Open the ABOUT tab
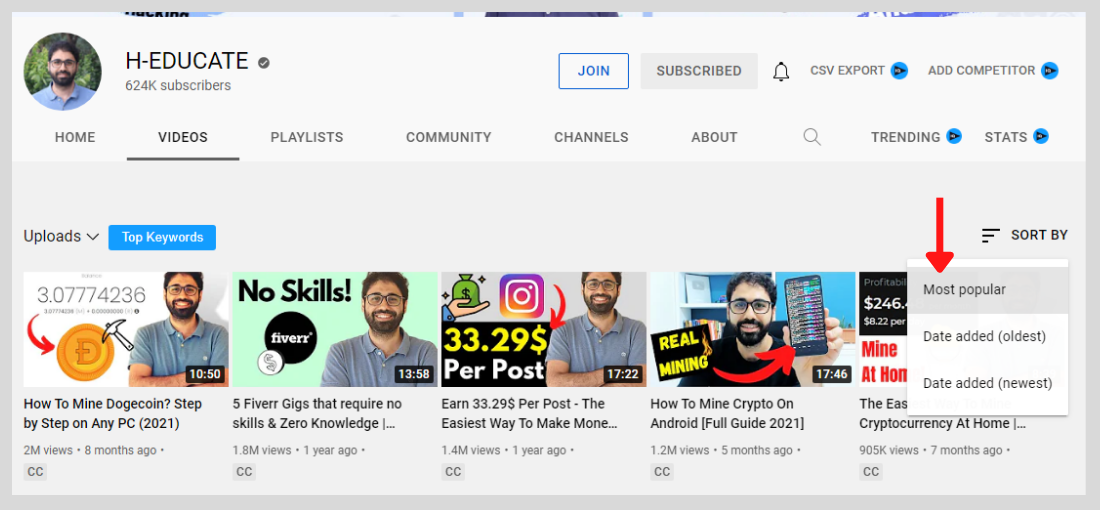Image resolution: width=1100 pixels, height=510 pixels. [x=714, y=137]
